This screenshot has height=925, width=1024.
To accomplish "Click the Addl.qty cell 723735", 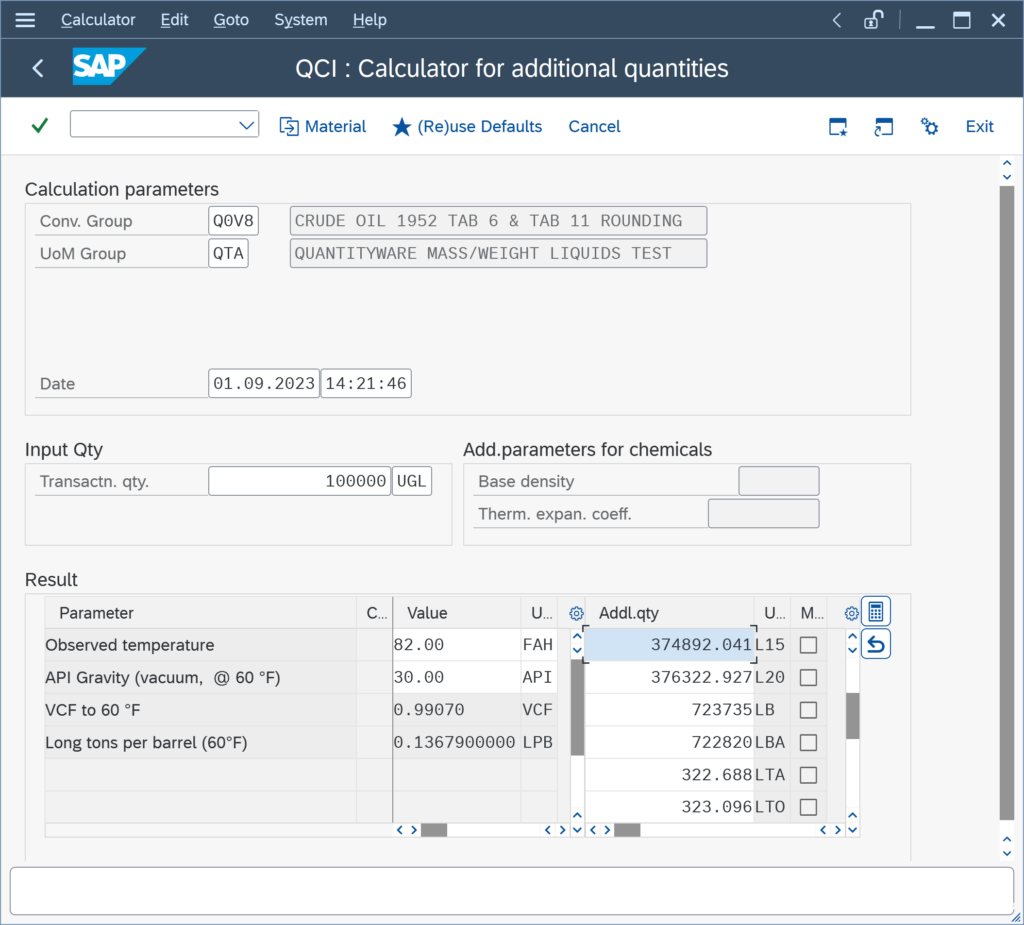I will 669,710.
